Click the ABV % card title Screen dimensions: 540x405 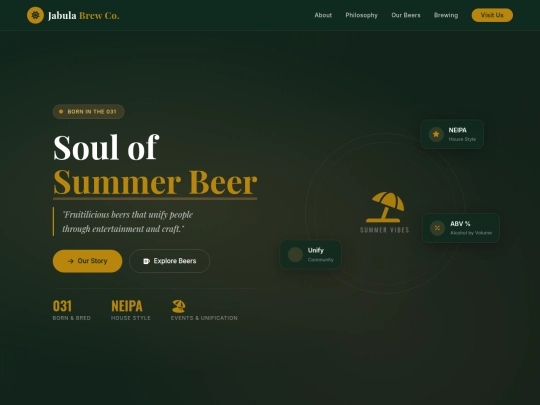460,224
